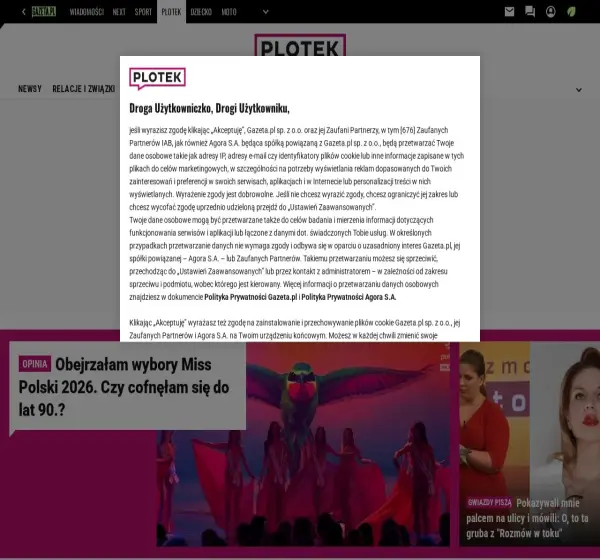
Task: Click the PLOTEK logo in consent dialog
Action: pos(157,78)
